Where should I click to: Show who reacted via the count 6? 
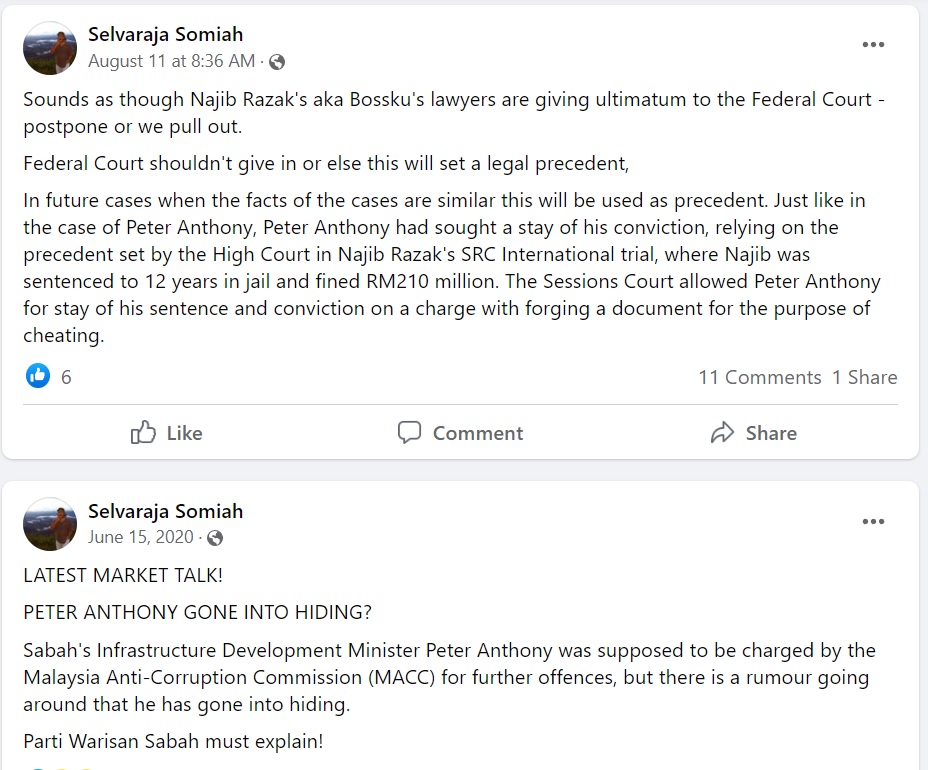[66, 377]
